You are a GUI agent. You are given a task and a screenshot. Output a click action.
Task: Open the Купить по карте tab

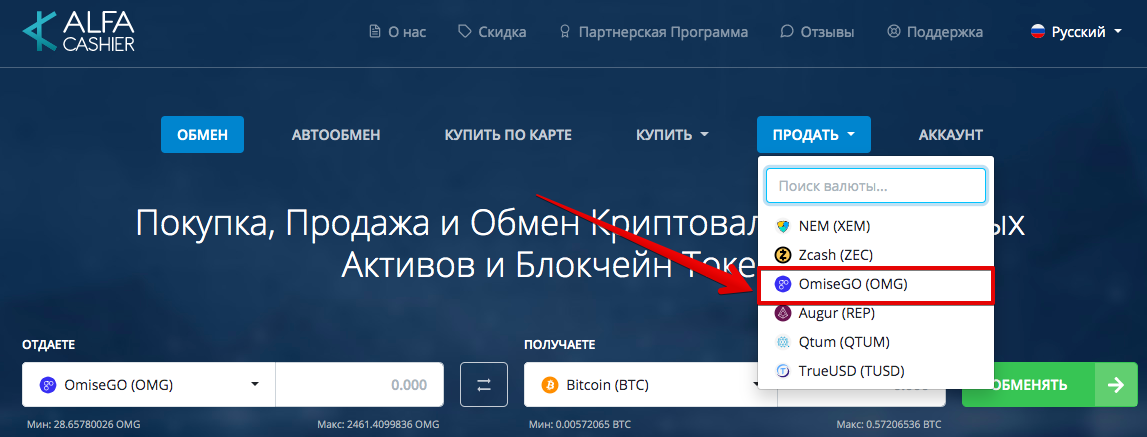point(508,135)
